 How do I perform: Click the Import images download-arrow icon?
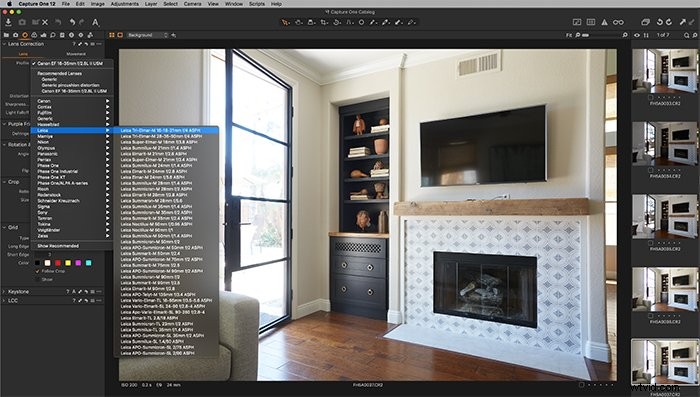[x=8, y=22]
